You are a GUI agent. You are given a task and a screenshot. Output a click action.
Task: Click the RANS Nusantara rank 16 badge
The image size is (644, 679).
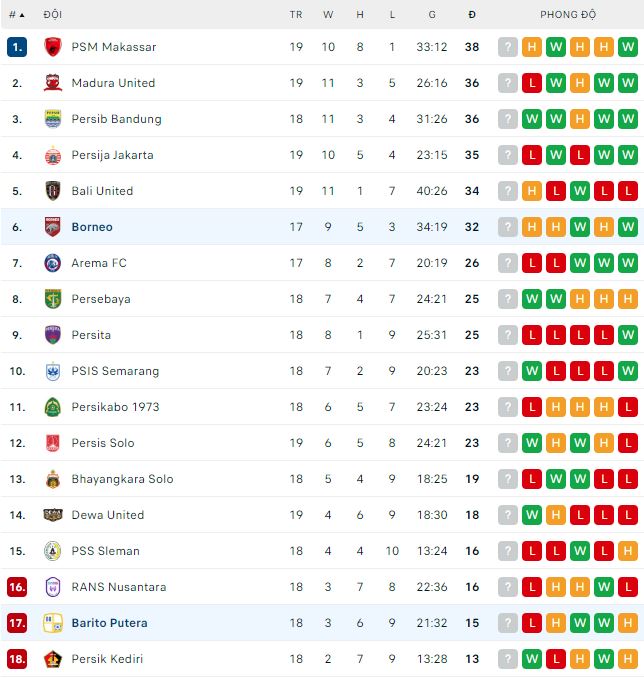16,587
